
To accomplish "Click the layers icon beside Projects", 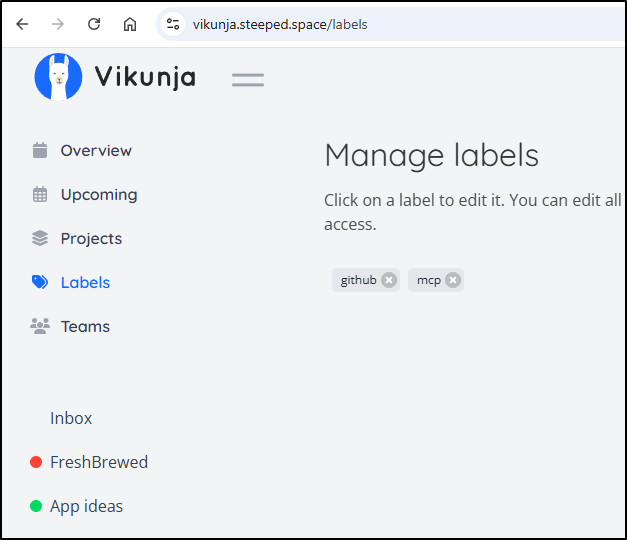I will tap(40, 239).
